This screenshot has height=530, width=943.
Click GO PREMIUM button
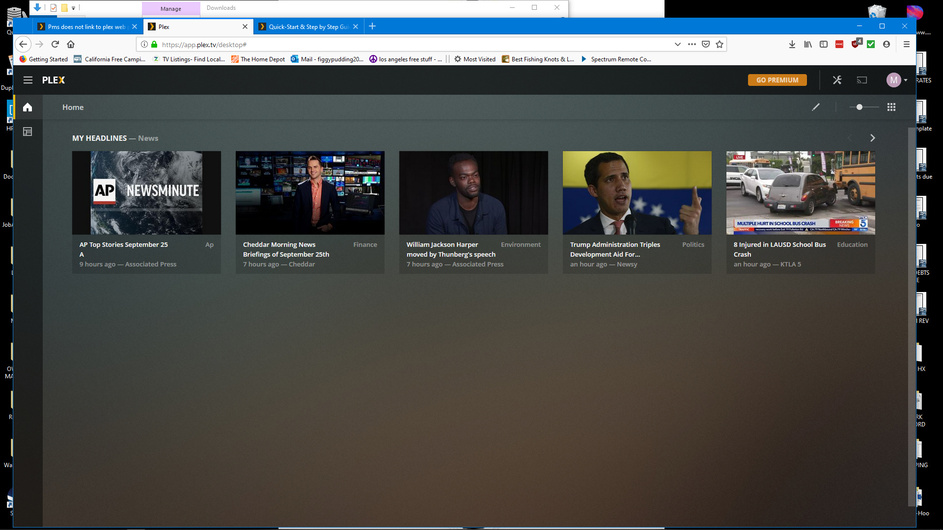tap(777, 80)
